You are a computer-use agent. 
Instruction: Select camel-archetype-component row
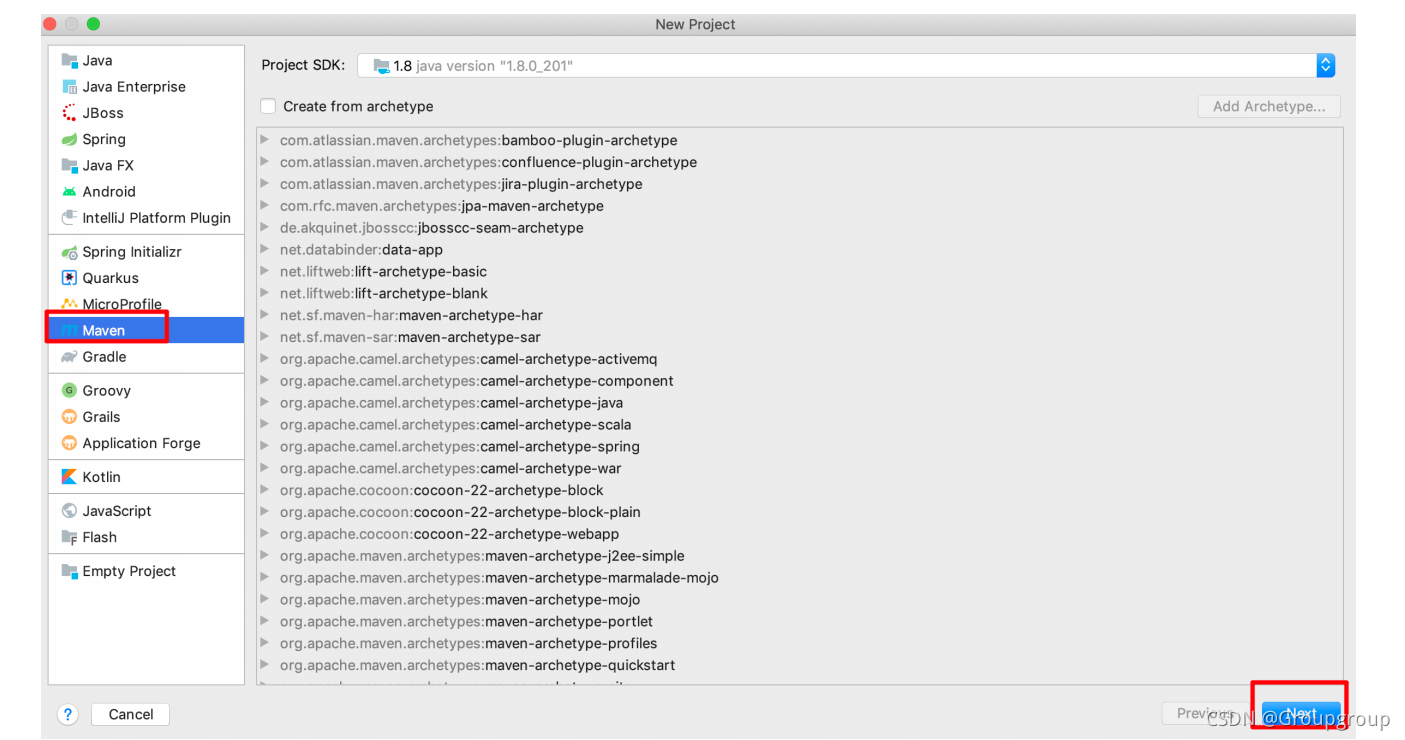pos(799,381)
